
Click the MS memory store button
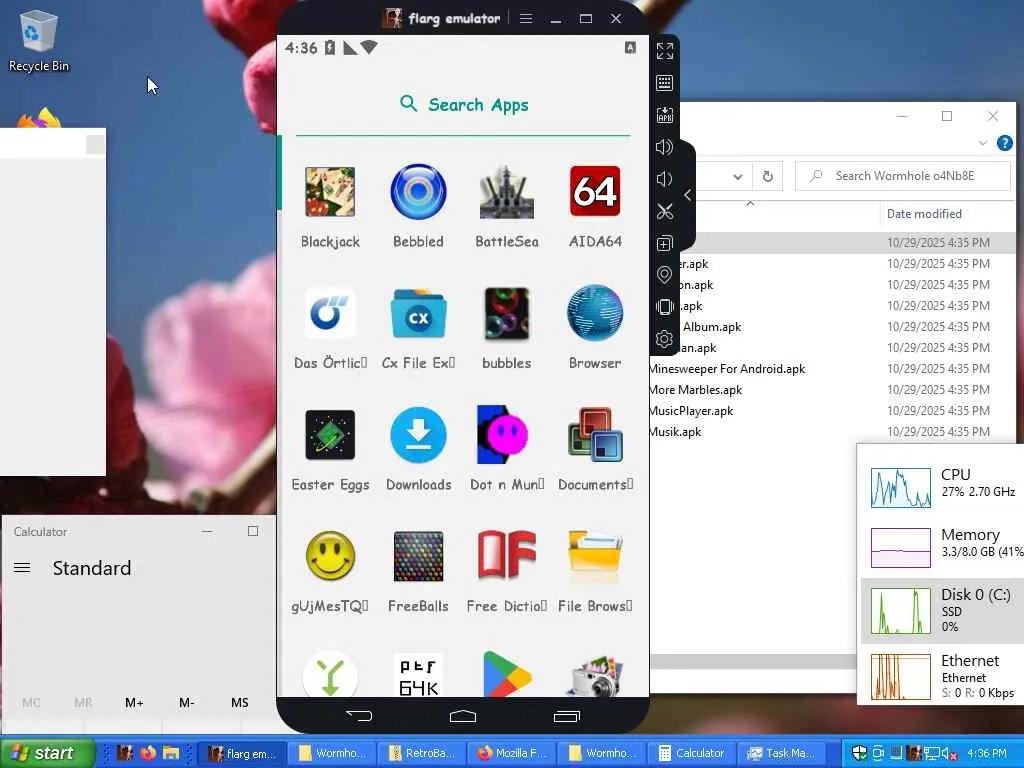point(240,703)
